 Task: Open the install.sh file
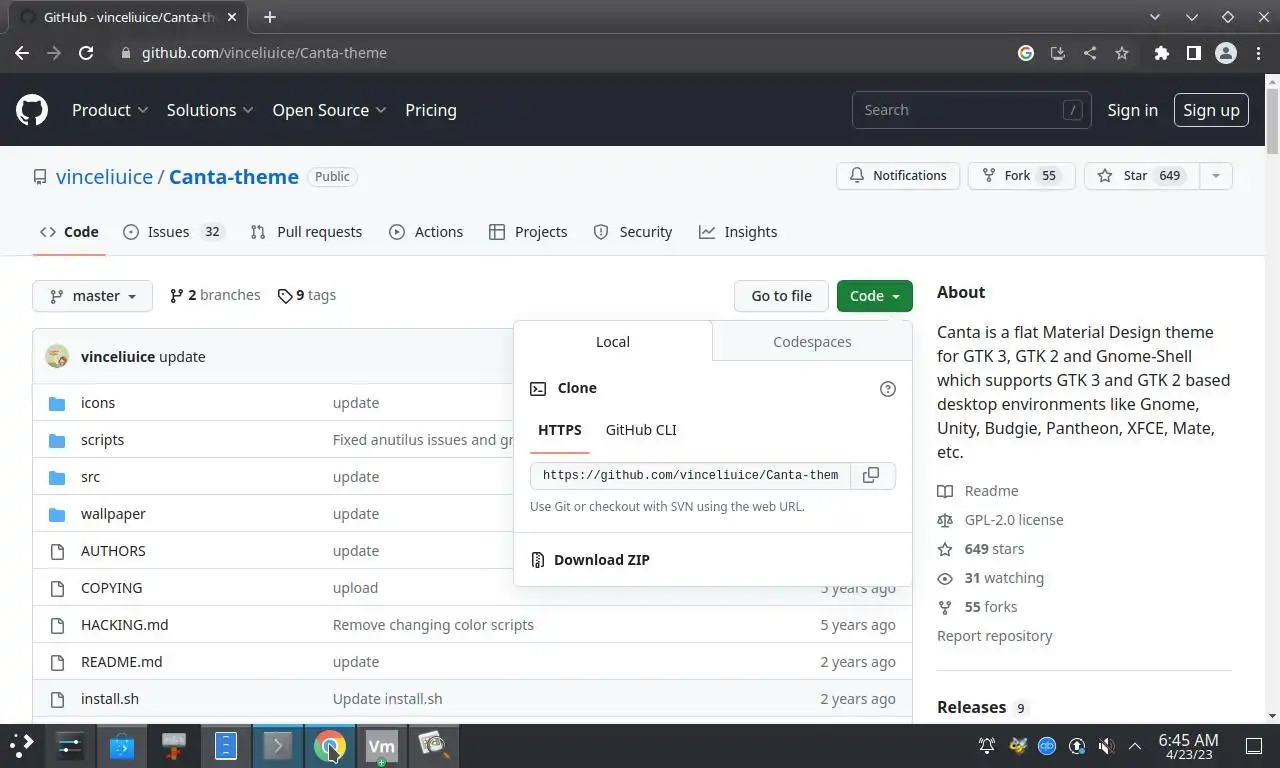pos(110,699)
